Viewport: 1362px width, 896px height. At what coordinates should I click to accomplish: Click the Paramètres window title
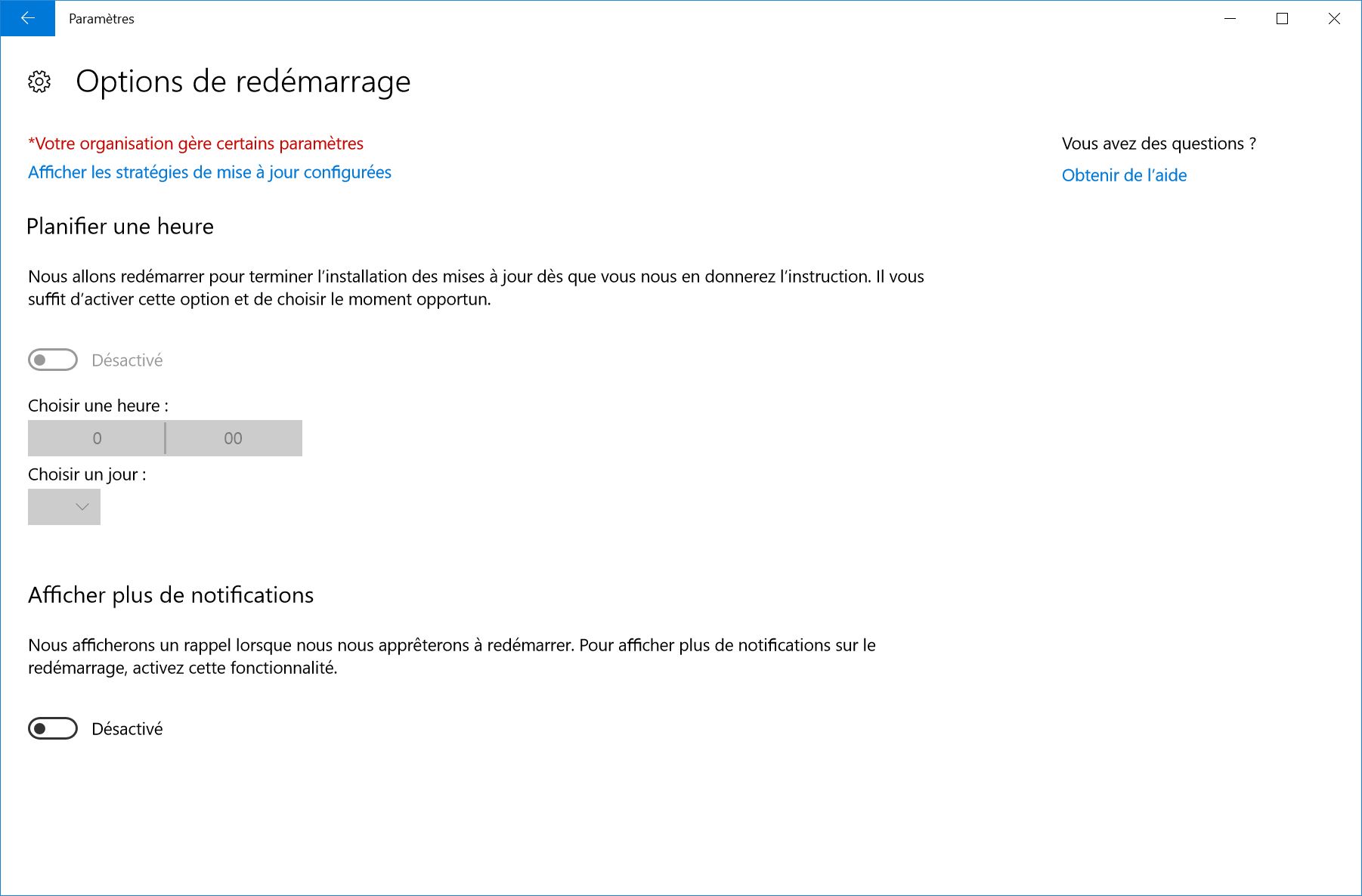101,19
